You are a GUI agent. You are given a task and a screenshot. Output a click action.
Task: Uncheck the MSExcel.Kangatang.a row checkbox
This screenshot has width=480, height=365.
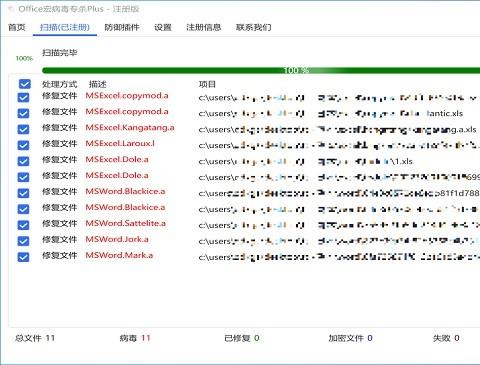click(x=23, y=129)
